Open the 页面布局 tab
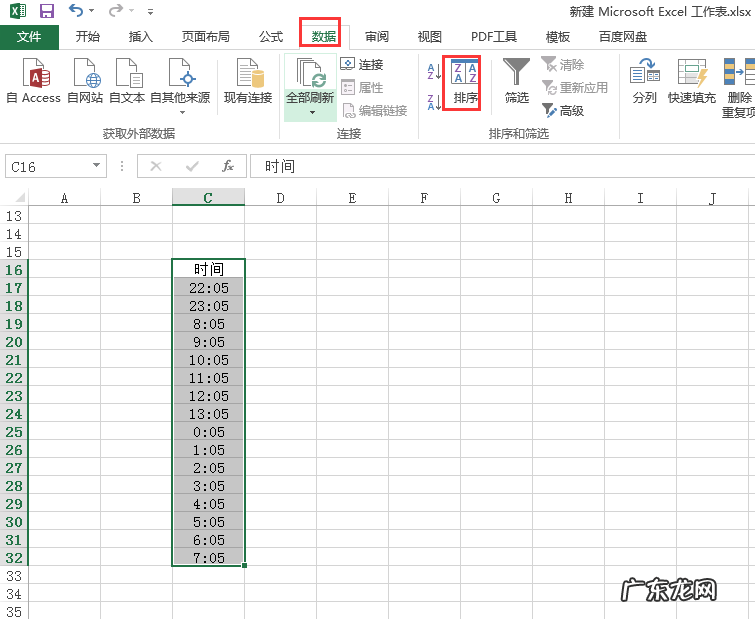This screenshot has height=619, width=755. 206,37
